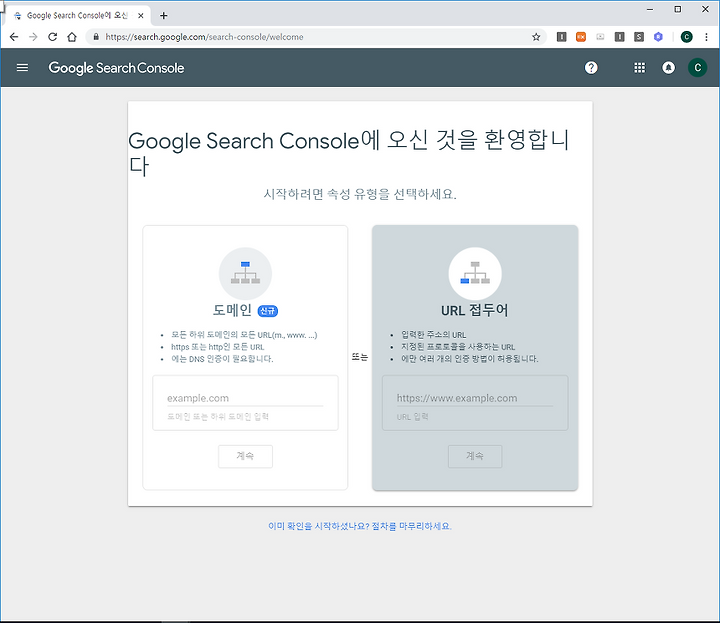Go to browser home page

pyautogui.click(x=72, y=37)
